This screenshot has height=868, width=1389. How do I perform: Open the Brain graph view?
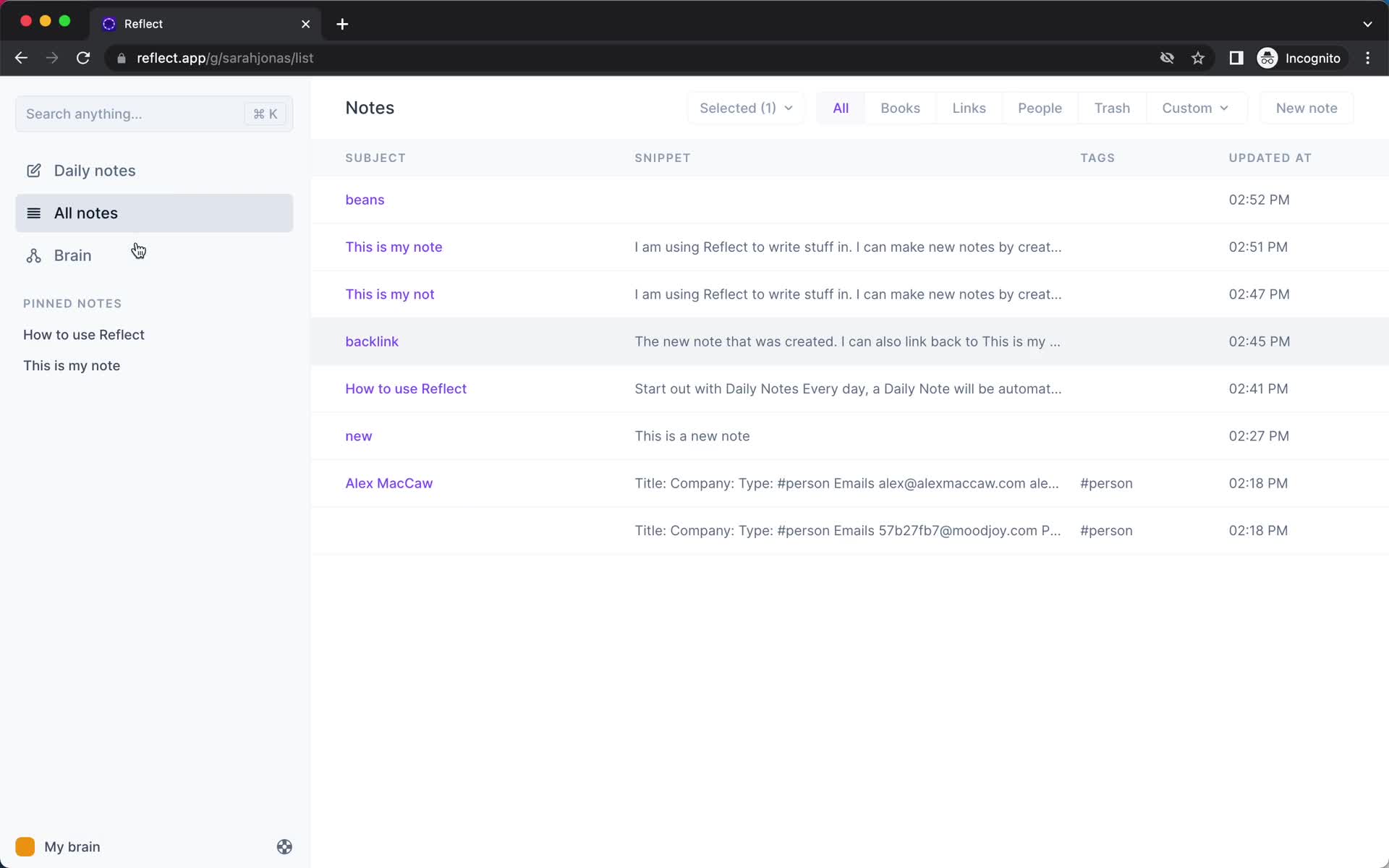point(154,255)
